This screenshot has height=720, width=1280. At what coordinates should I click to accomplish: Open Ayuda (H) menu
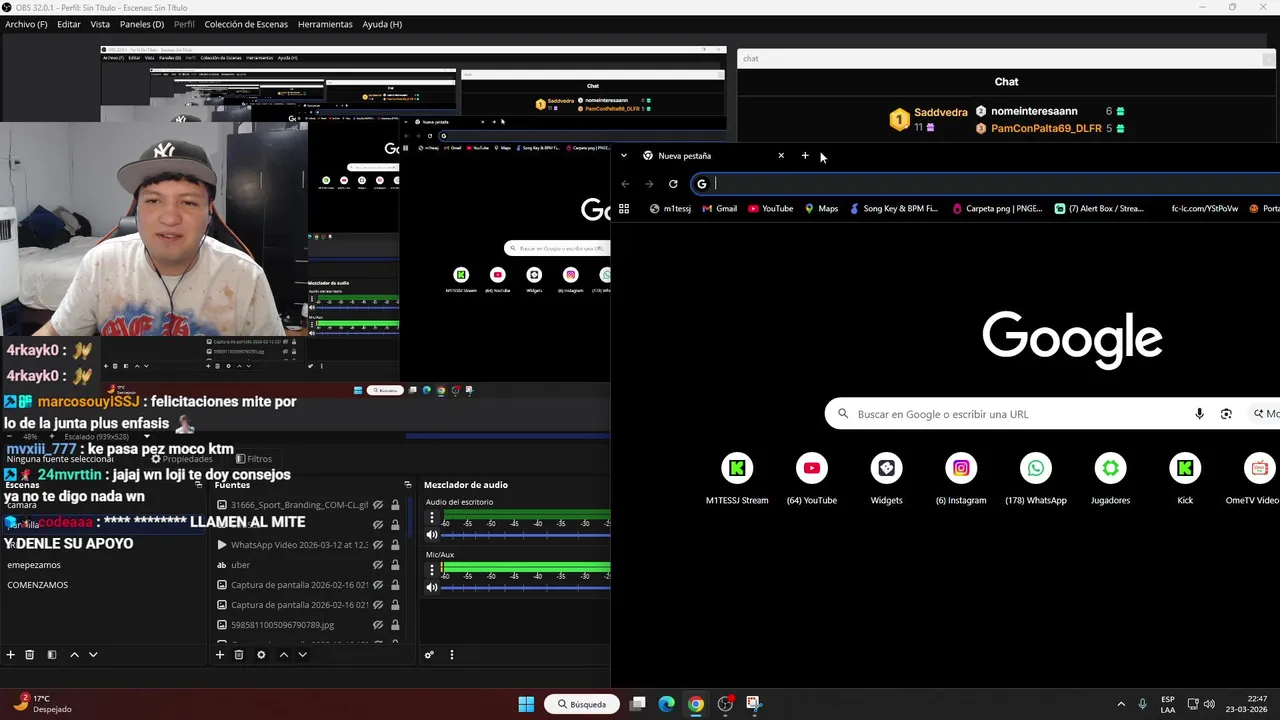pos(382,24)
